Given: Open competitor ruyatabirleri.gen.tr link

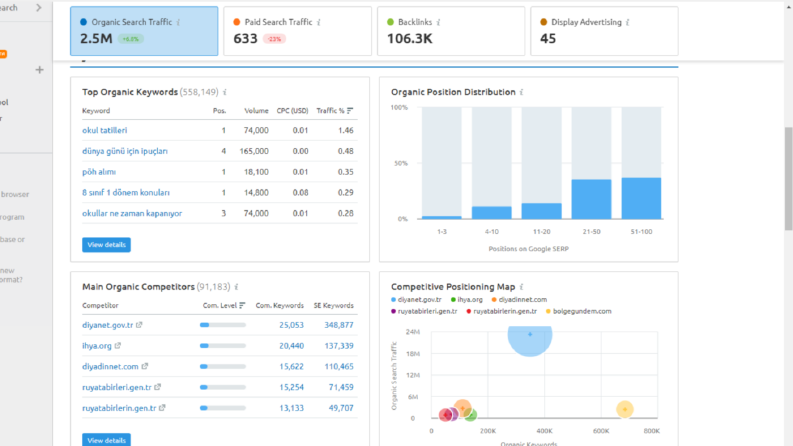Looking at the screenshot, I should 117,387.
